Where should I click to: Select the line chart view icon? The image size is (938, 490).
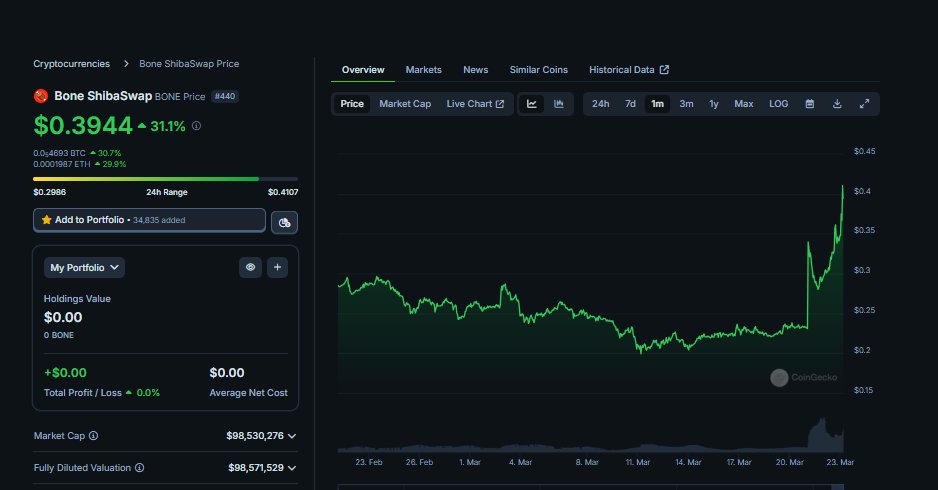coord(531,104)
